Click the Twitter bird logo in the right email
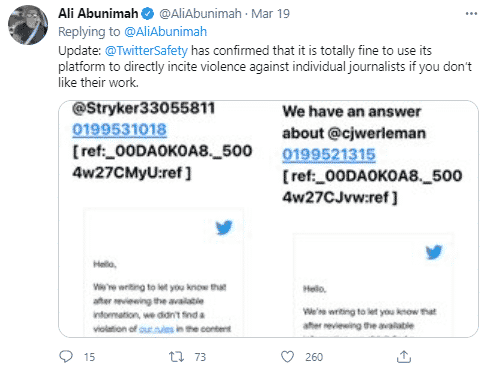The width and height of the screenshot is (488, 372). (x=434, y=252)
